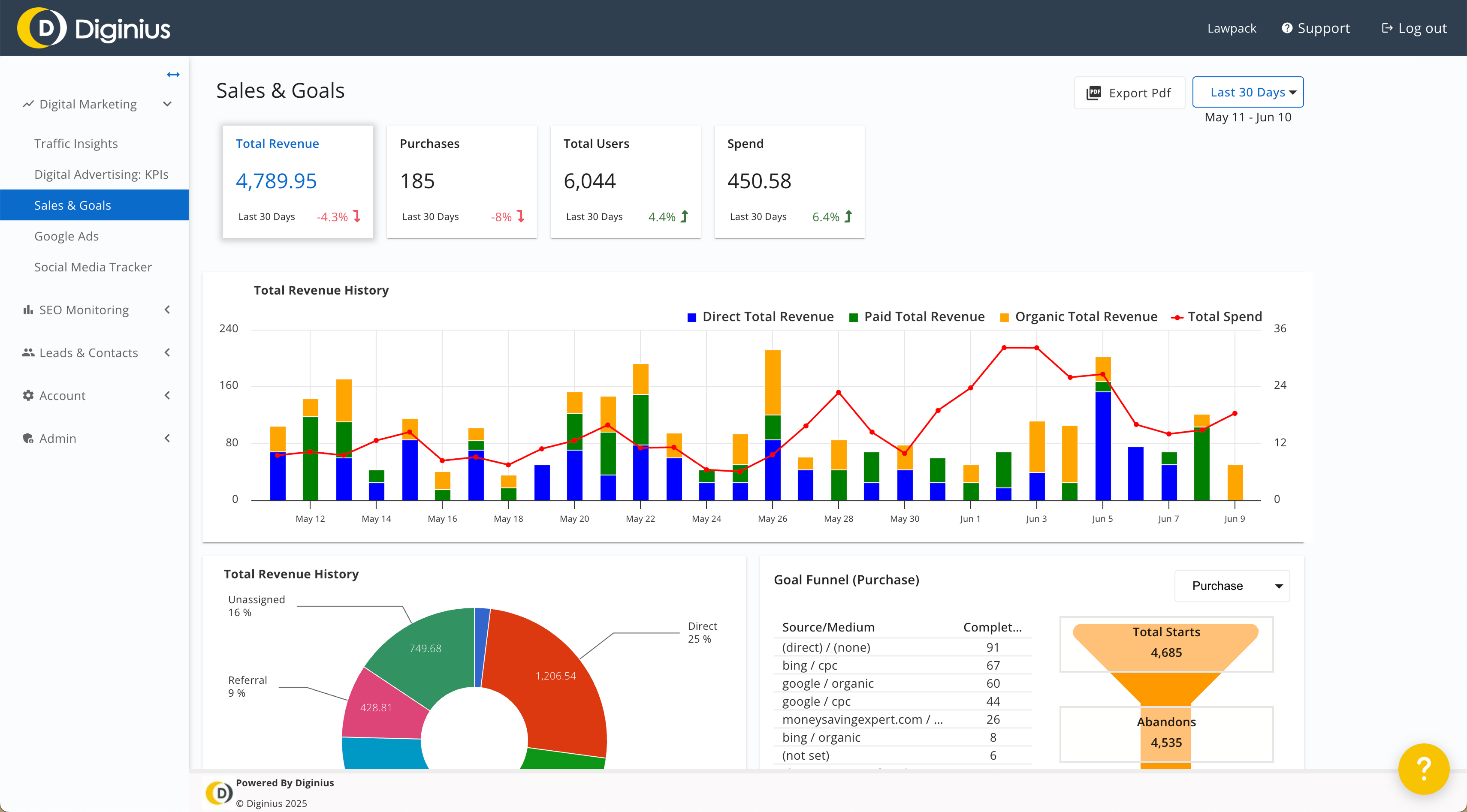Viewport: 1467px width, 812px height.
Task: Collapse the Digital Marketing section chevron
Action: pos(167,104)
